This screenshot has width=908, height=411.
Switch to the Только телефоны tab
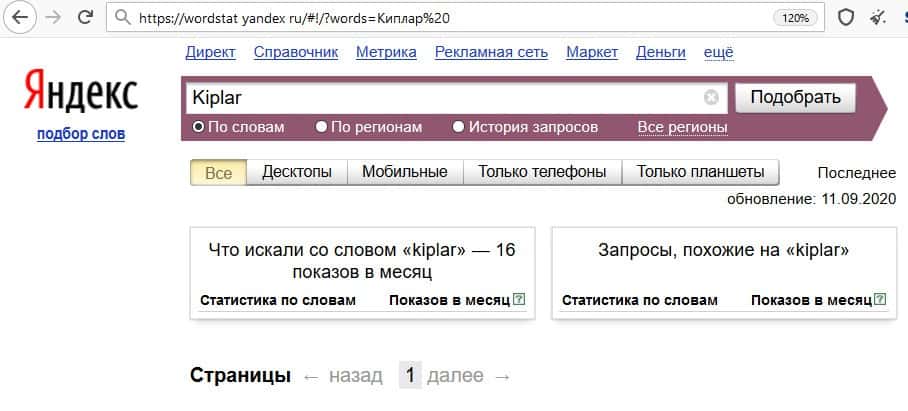(x=542, y=172)
